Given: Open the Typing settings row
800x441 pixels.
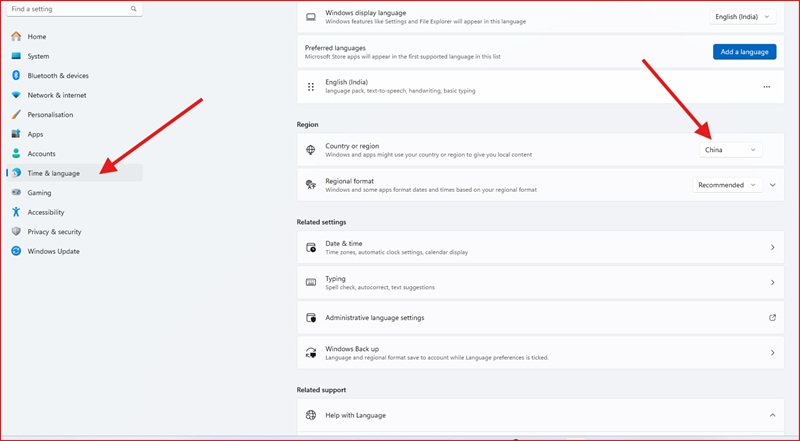Looking at the screenshot, I should [x=540, y=282].
